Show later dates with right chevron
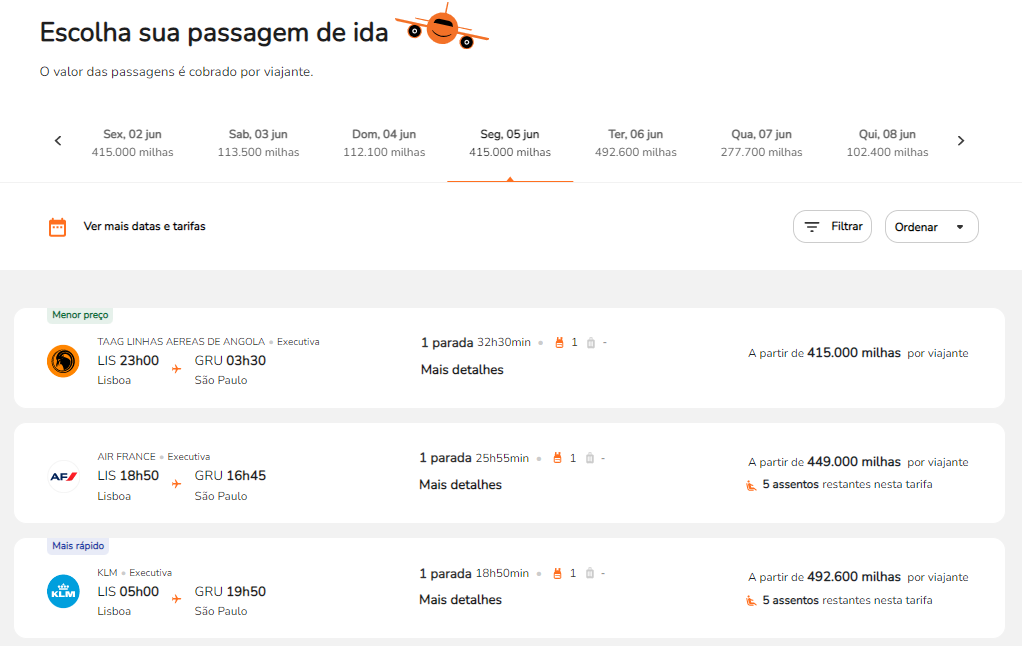Image resolution: width=1022 pixels, height=646 pixels. 961,141
